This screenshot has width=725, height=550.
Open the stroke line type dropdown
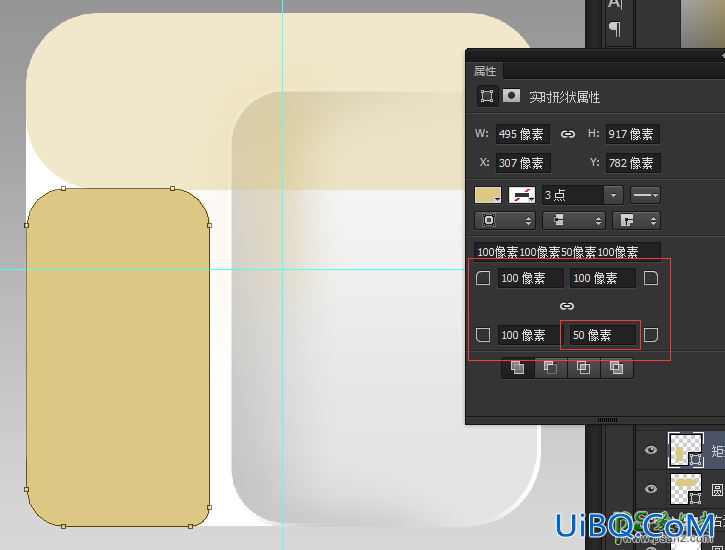pos(645,195)
